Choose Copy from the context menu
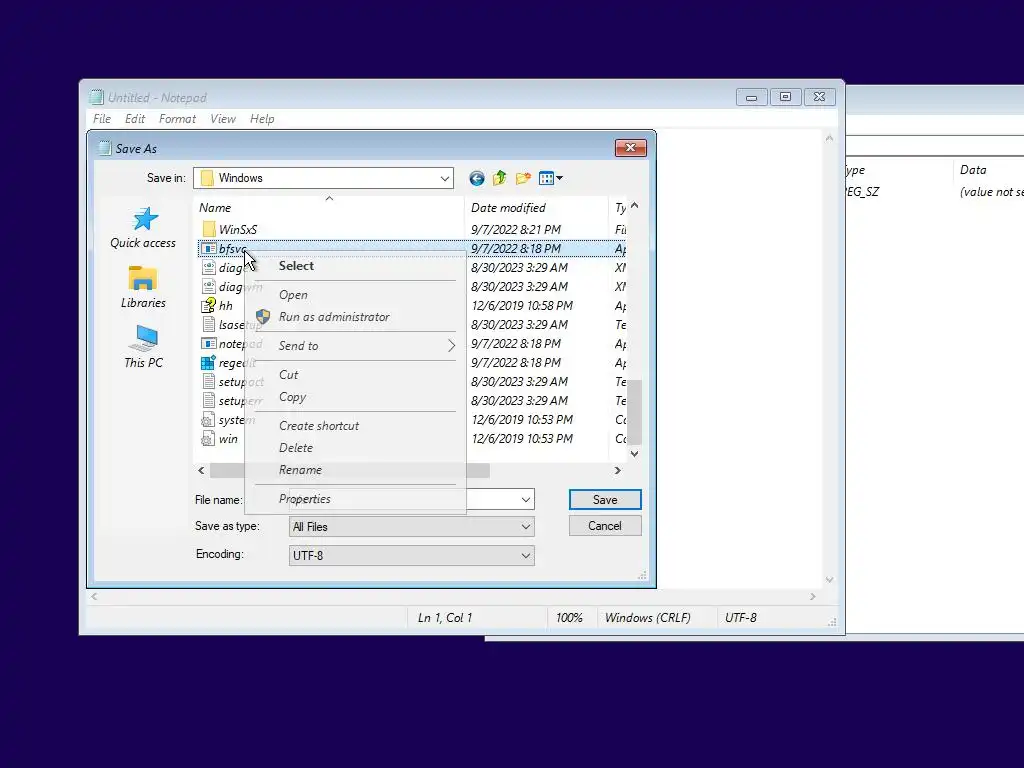This screenshot has height=768, width=1024. [x=355, y=397]
